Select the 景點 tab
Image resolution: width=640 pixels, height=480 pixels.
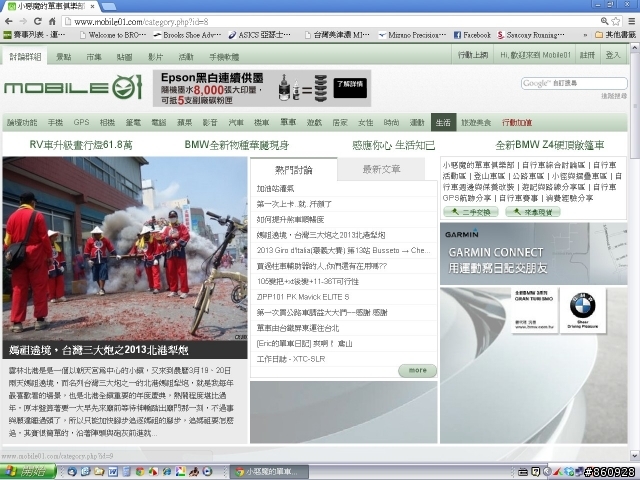(63, 57)
